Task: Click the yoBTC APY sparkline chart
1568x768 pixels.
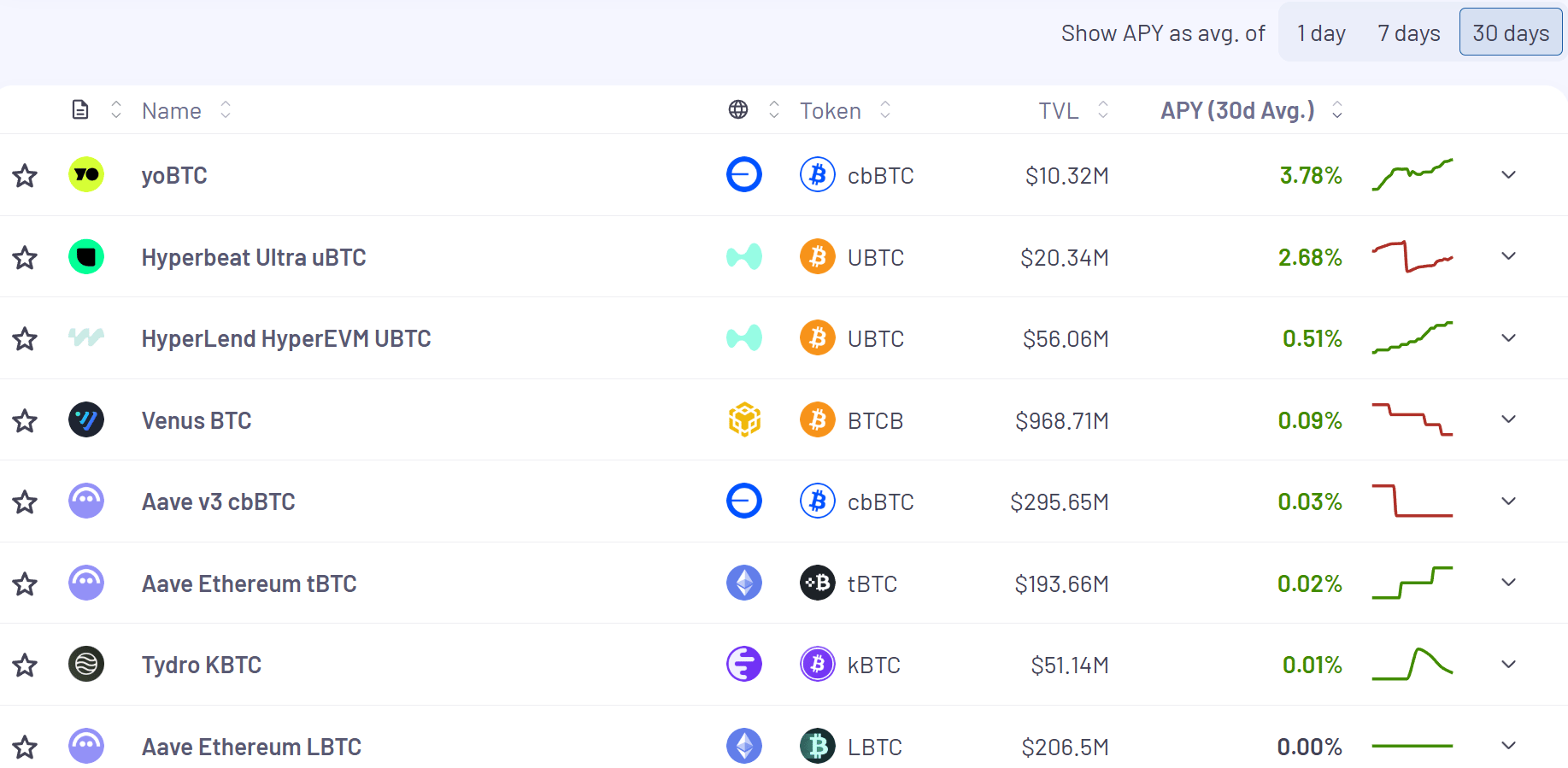Action: (x=1412, y=175)
